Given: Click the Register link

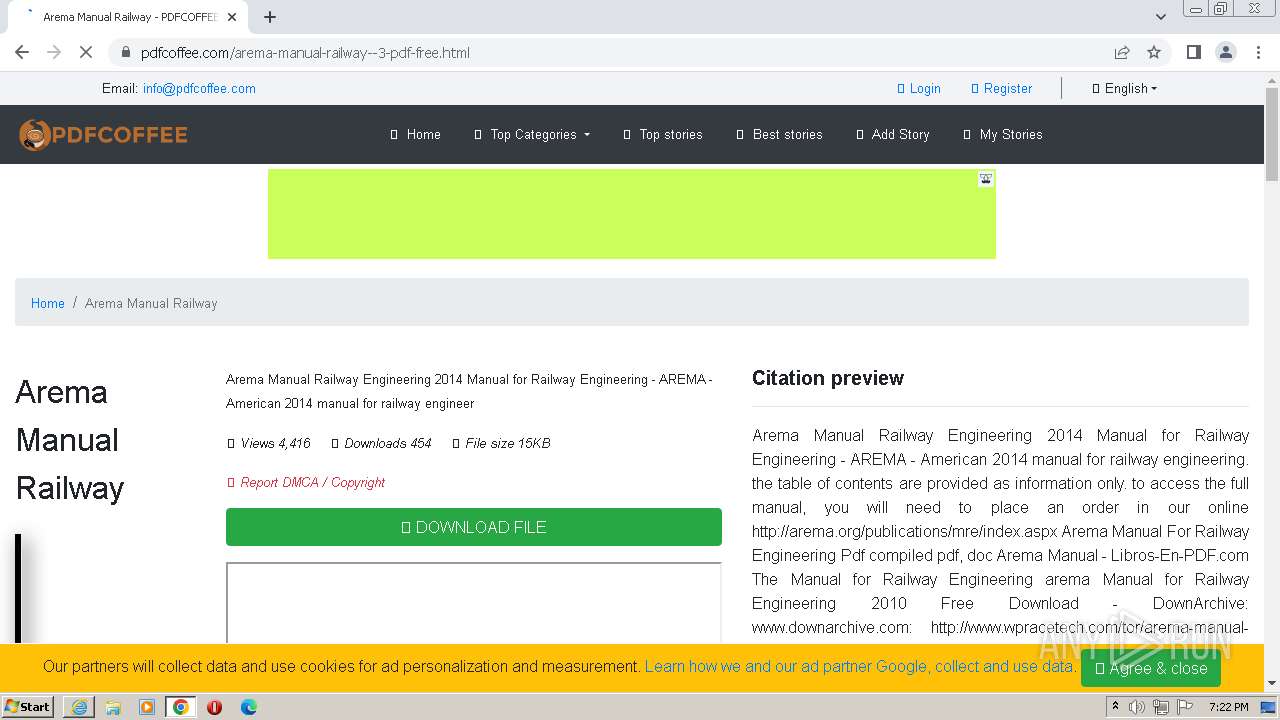Looking at the screenshot, I should pos(1002,88).
